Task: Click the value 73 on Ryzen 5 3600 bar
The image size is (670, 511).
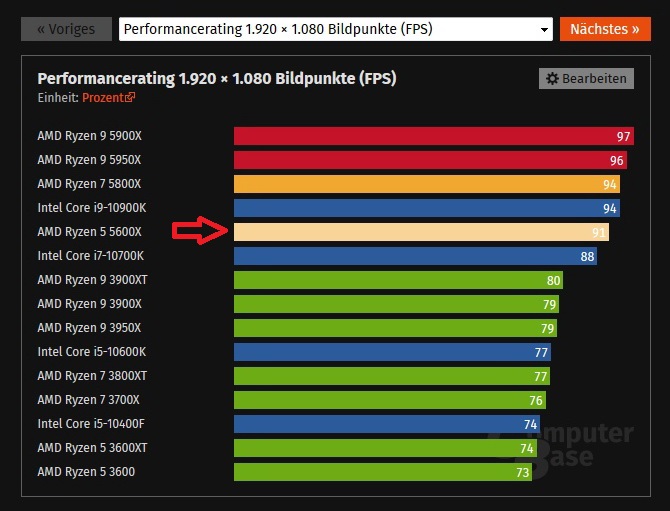Action: (523, 473)
